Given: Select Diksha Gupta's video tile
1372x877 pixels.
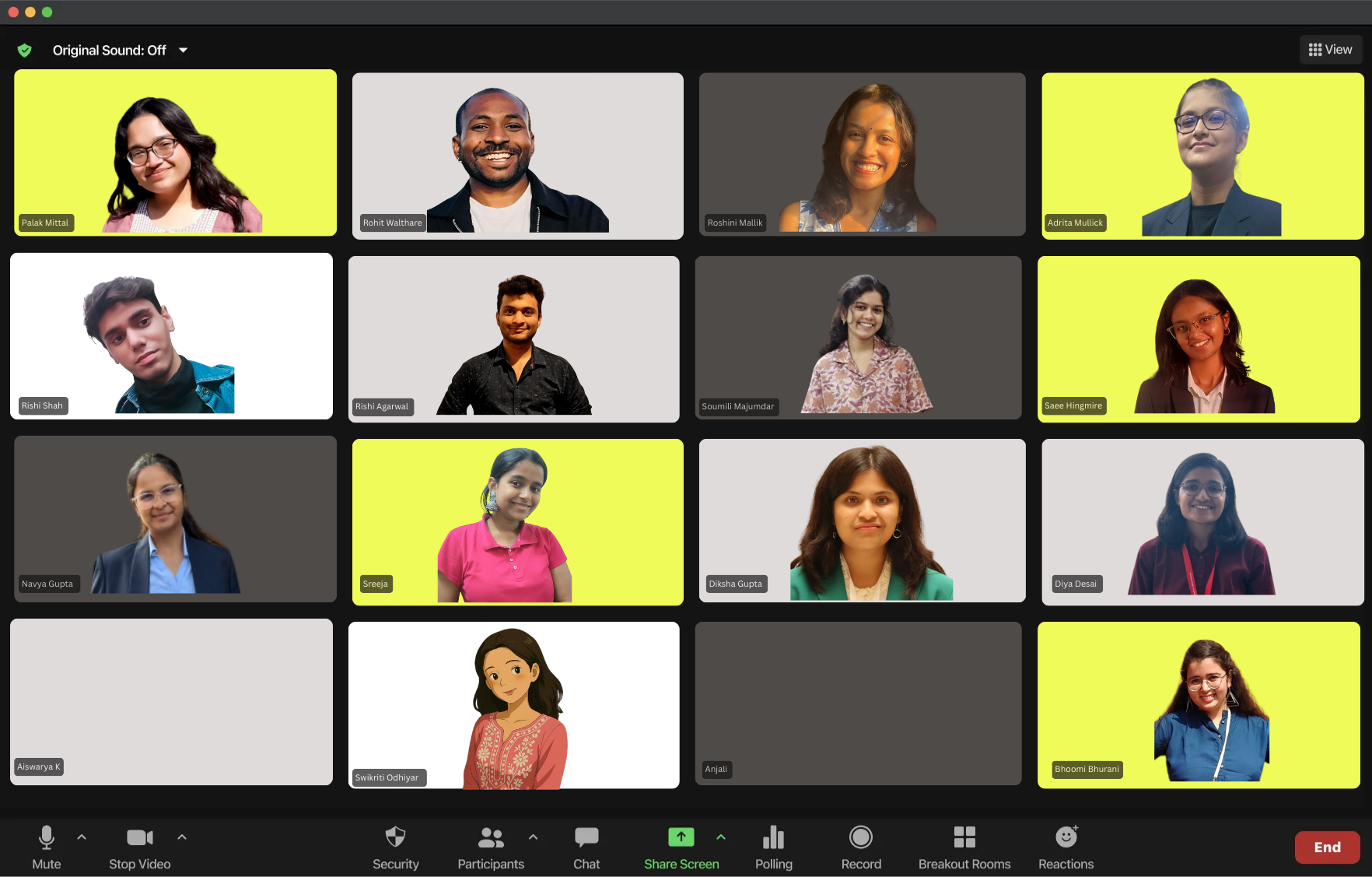Looking at the screenshot, I should tap(863, 521).
